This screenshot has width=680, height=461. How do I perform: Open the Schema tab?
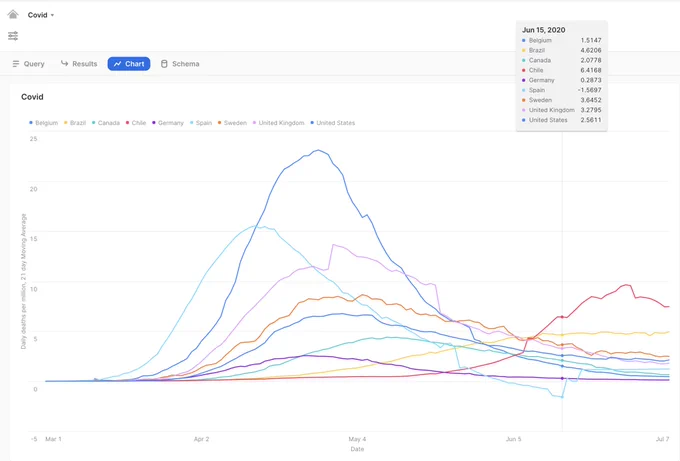180,64
